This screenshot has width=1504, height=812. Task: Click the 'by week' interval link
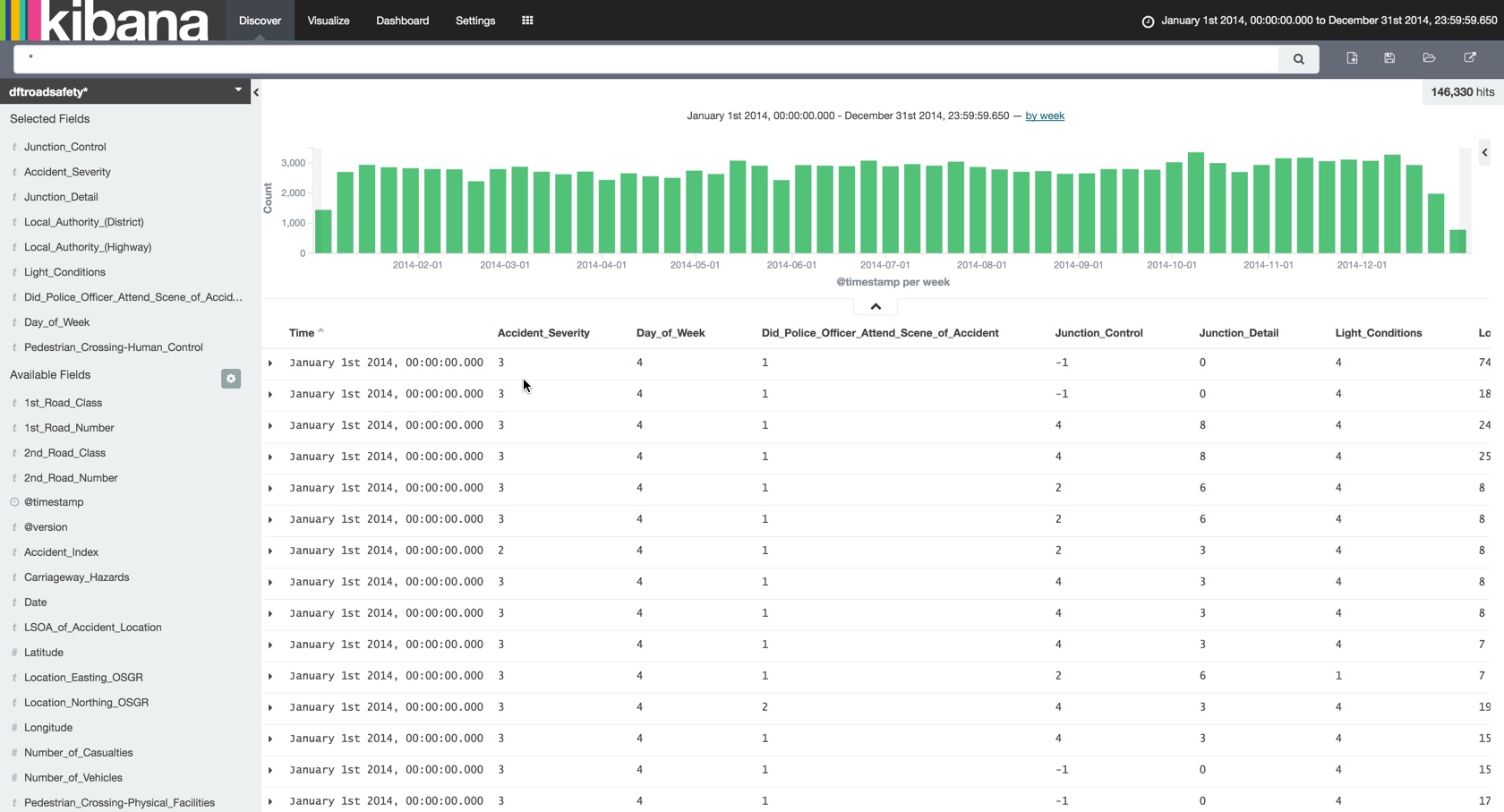(x=1044, y=116)
